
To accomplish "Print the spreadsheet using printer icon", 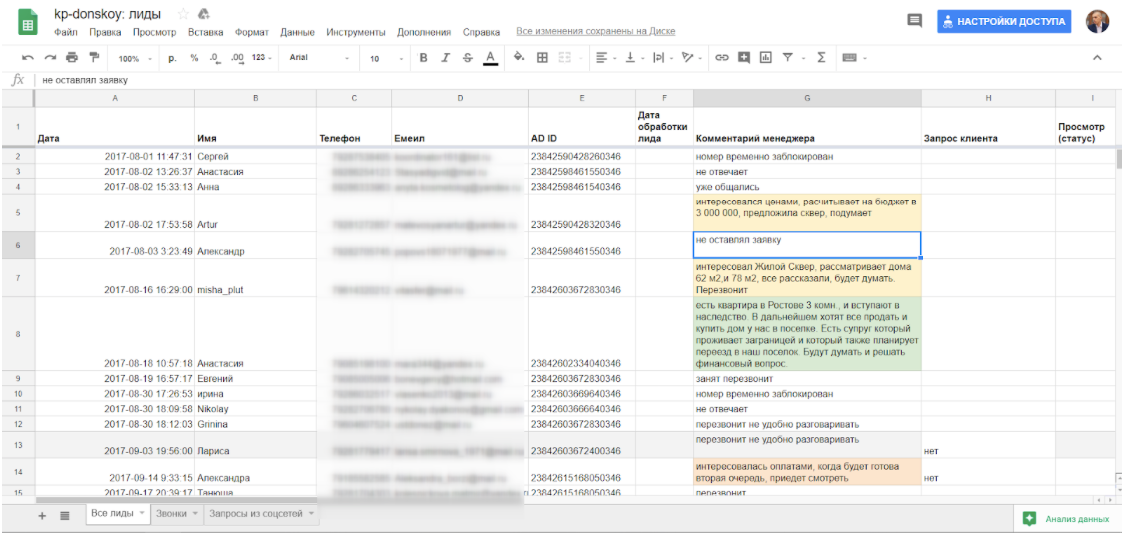I will click(x=68, y=58).
